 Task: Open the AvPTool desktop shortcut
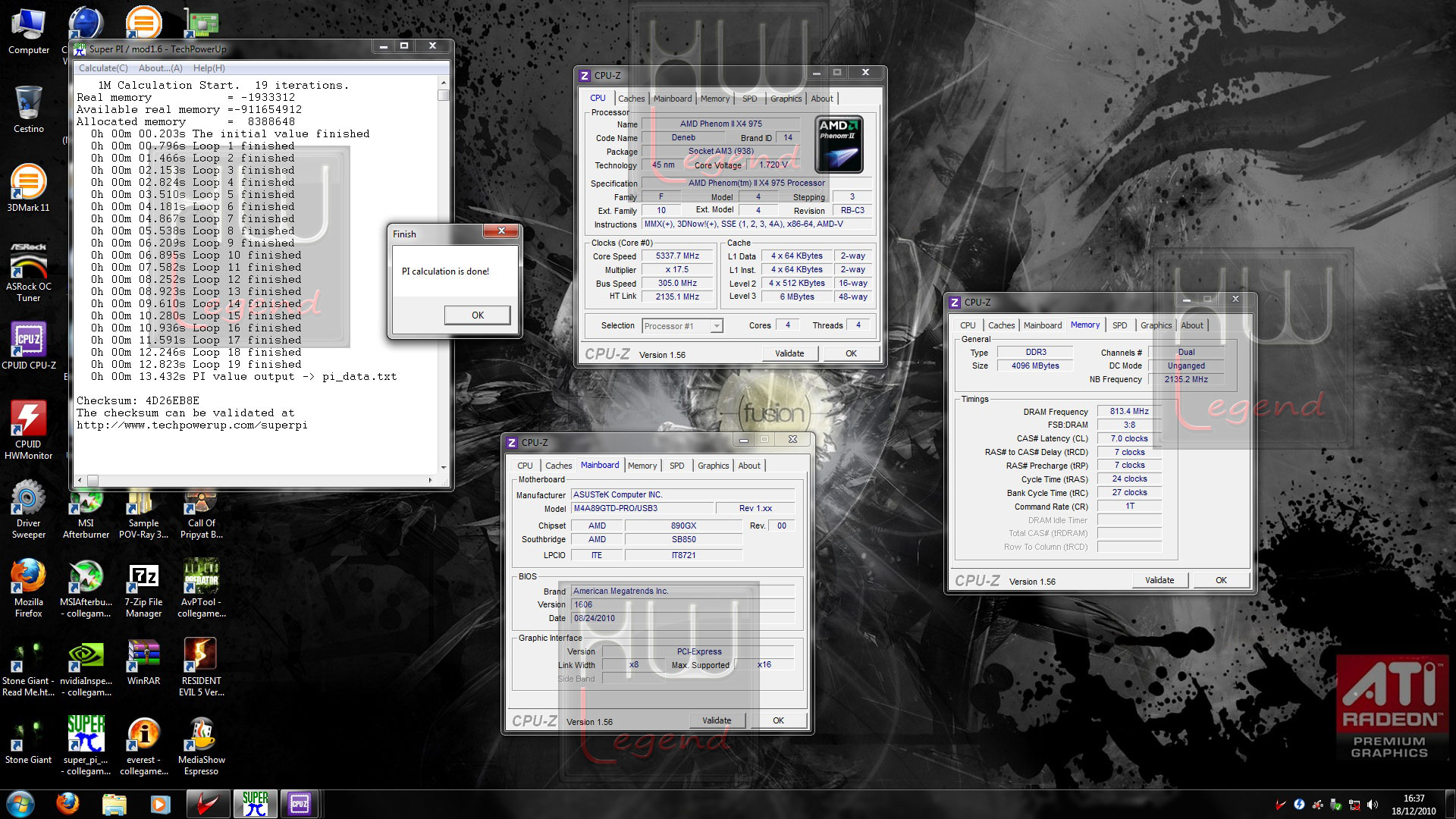coord(201,588)
